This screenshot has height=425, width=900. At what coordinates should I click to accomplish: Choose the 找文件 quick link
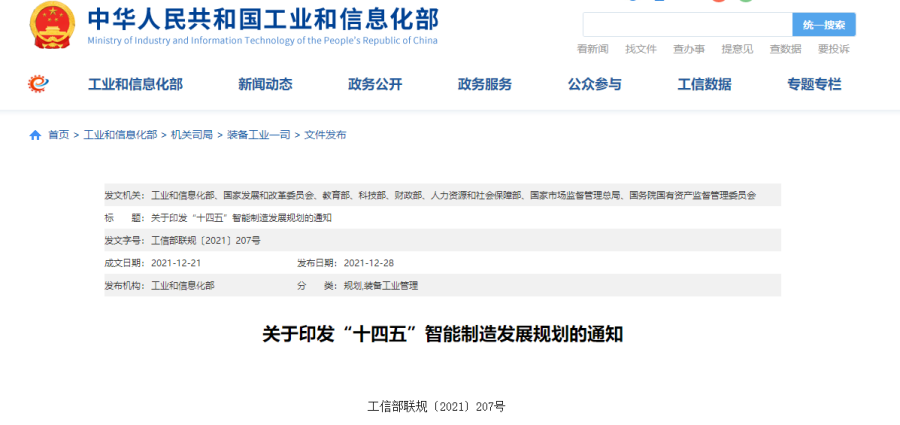[641, 49]
